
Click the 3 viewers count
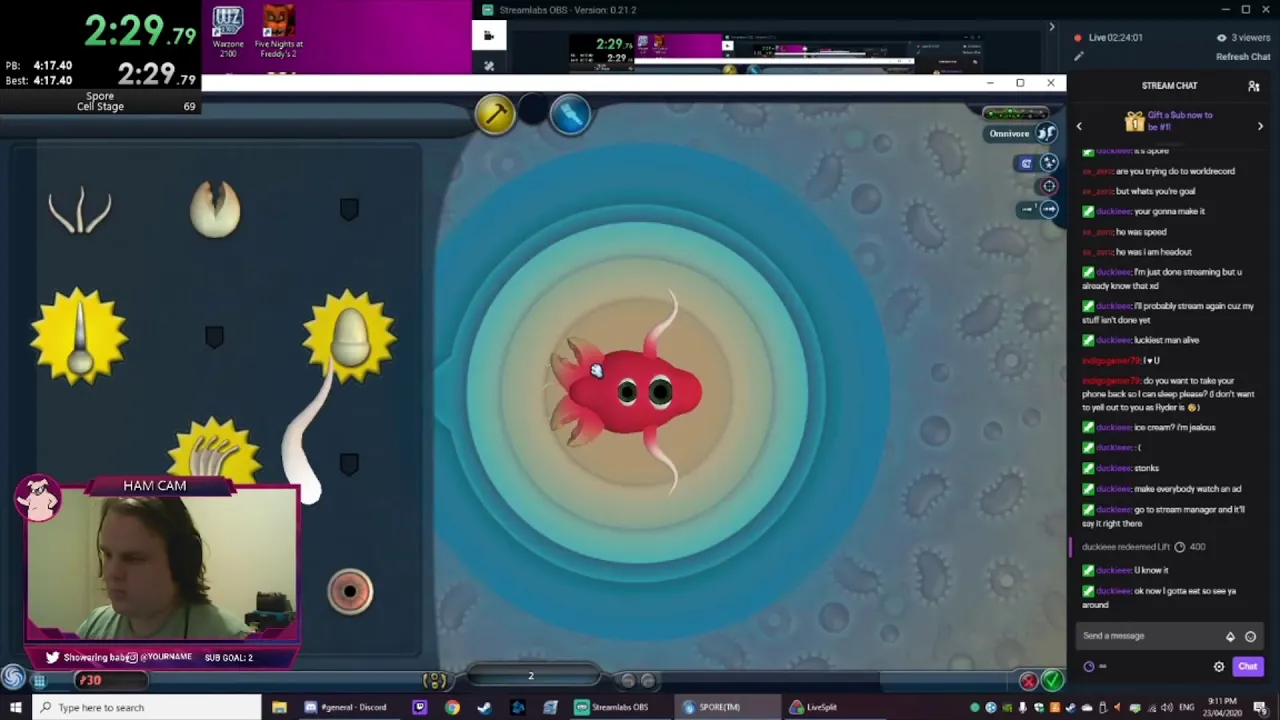1243,38
